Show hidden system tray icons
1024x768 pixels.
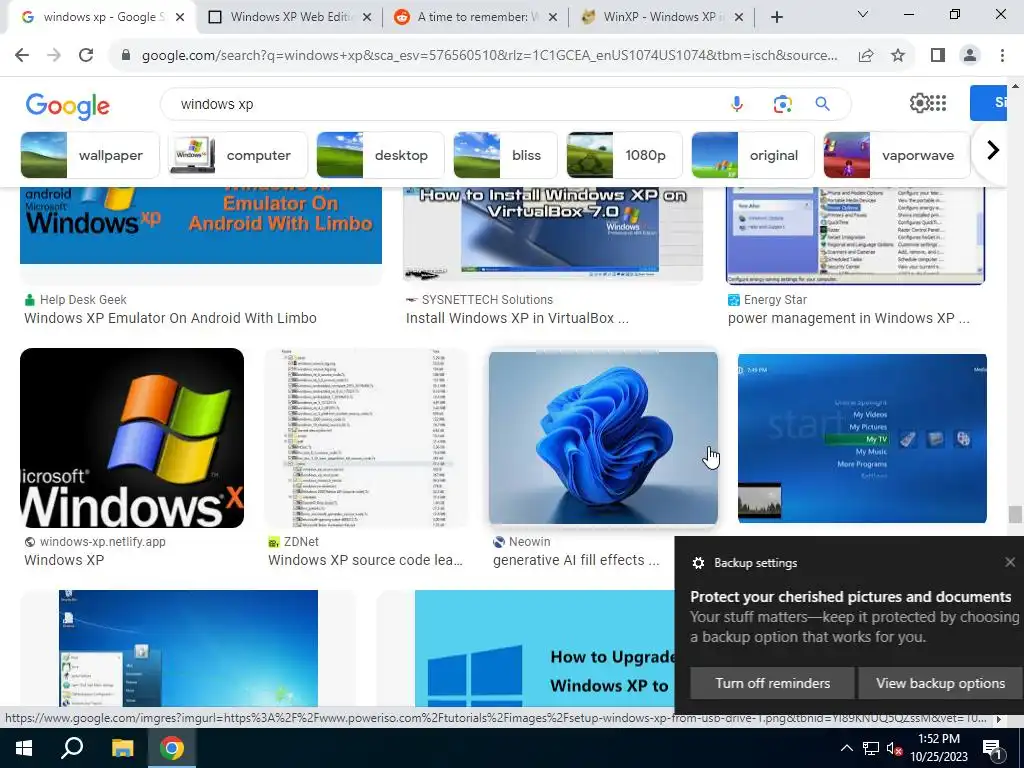point(846,748)
